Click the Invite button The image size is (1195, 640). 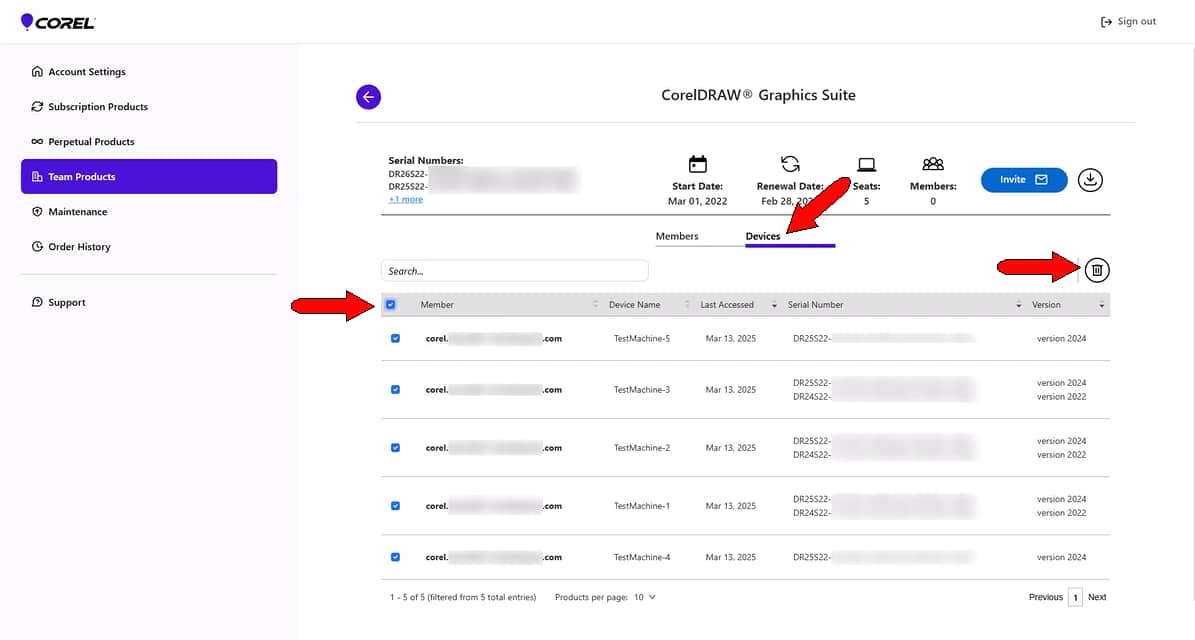point(1024,180)
